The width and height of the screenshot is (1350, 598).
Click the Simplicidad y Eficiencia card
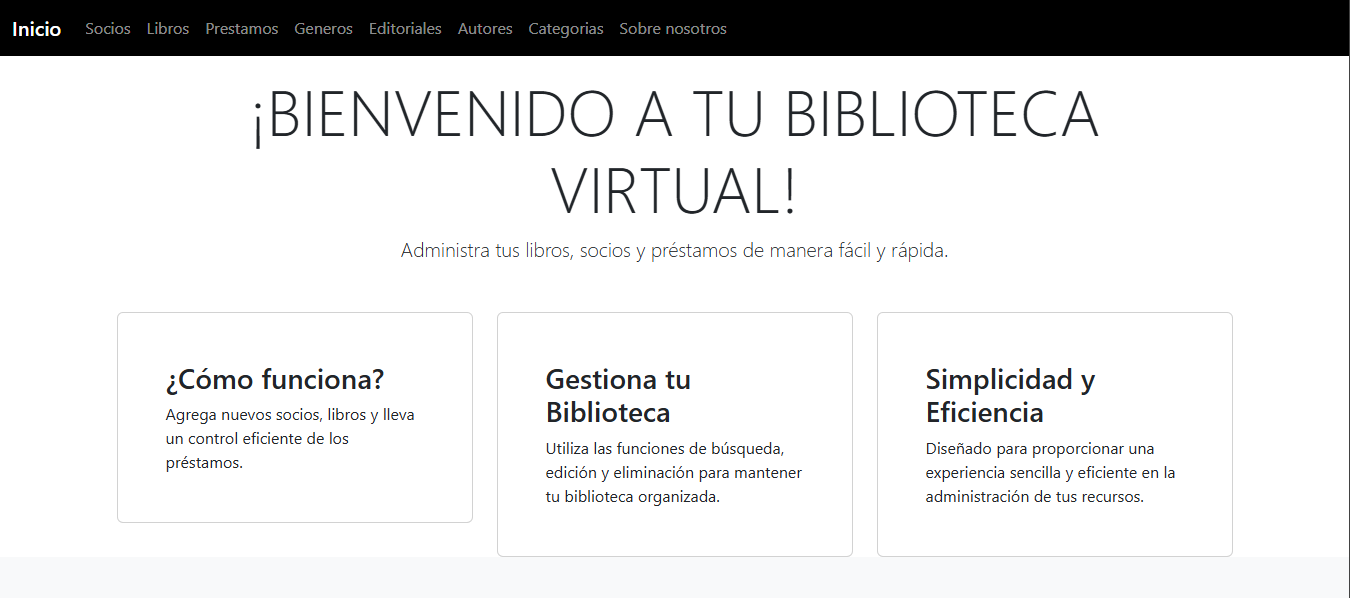(x=1054, y=433)
